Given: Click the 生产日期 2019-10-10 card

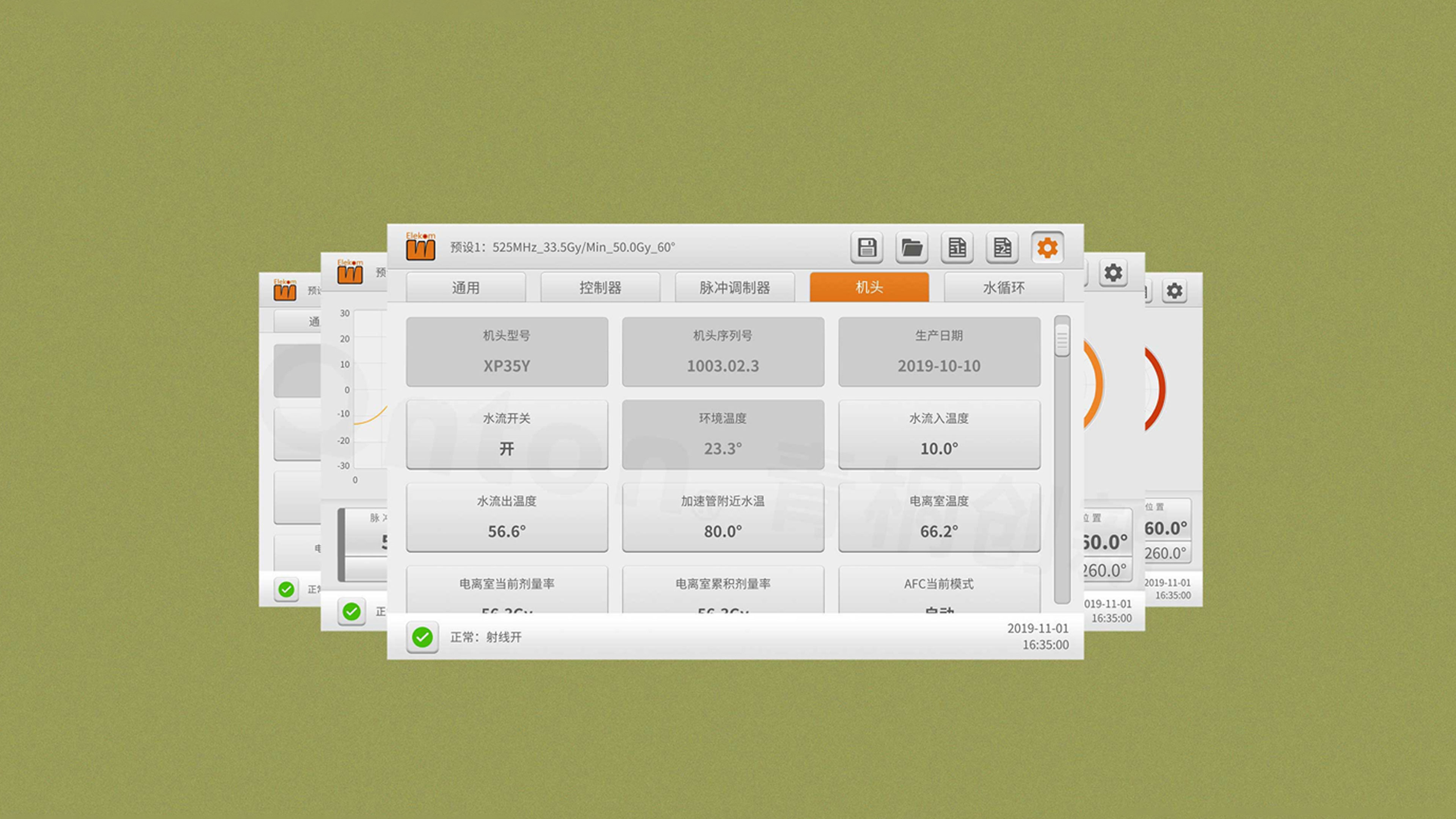Looking at the screenshot, I should (940, 351).
